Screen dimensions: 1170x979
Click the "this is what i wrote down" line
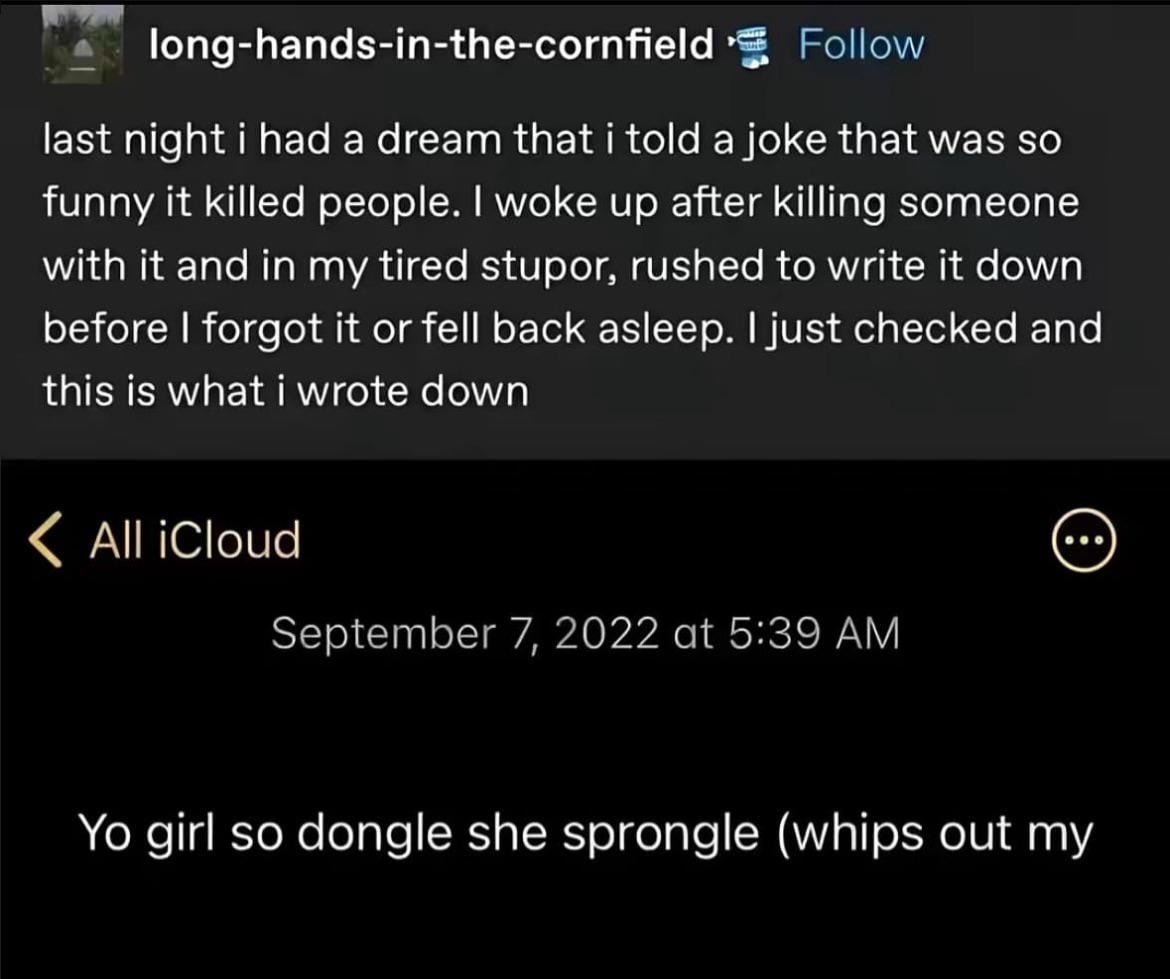285,391
